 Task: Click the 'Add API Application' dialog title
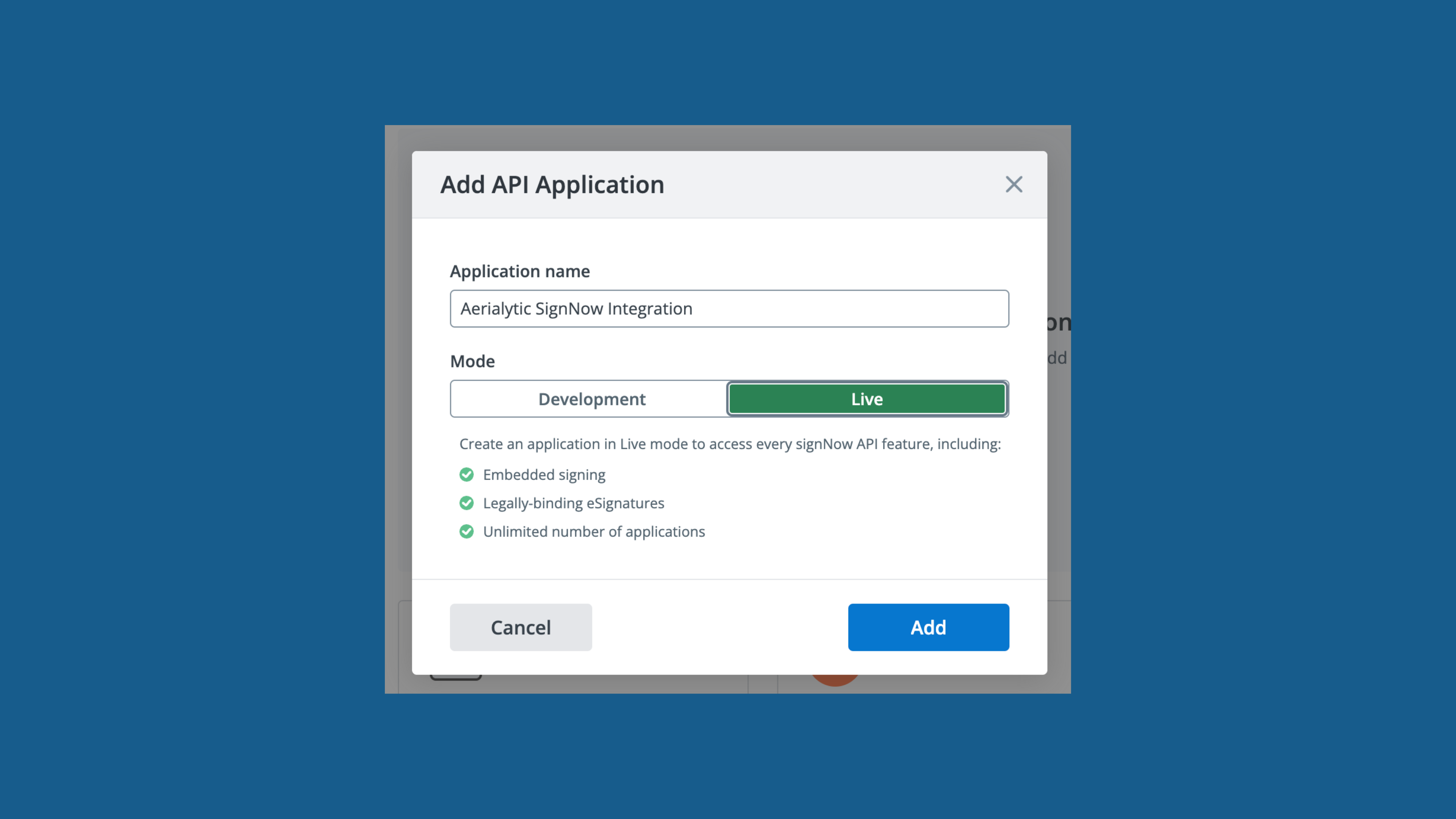[552, 185]
